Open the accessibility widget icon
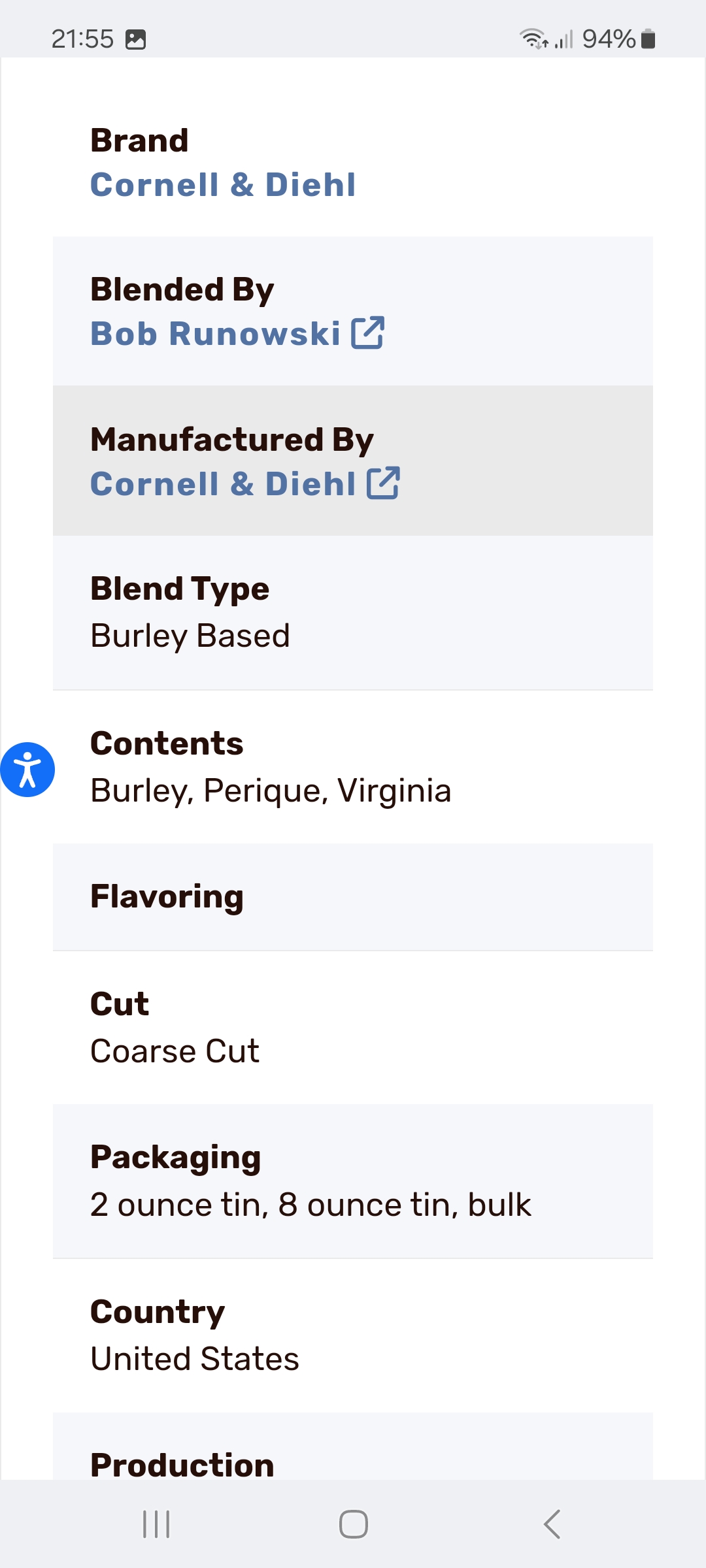706x1568 pixels. pyautogui.click(x=27, y=770)
